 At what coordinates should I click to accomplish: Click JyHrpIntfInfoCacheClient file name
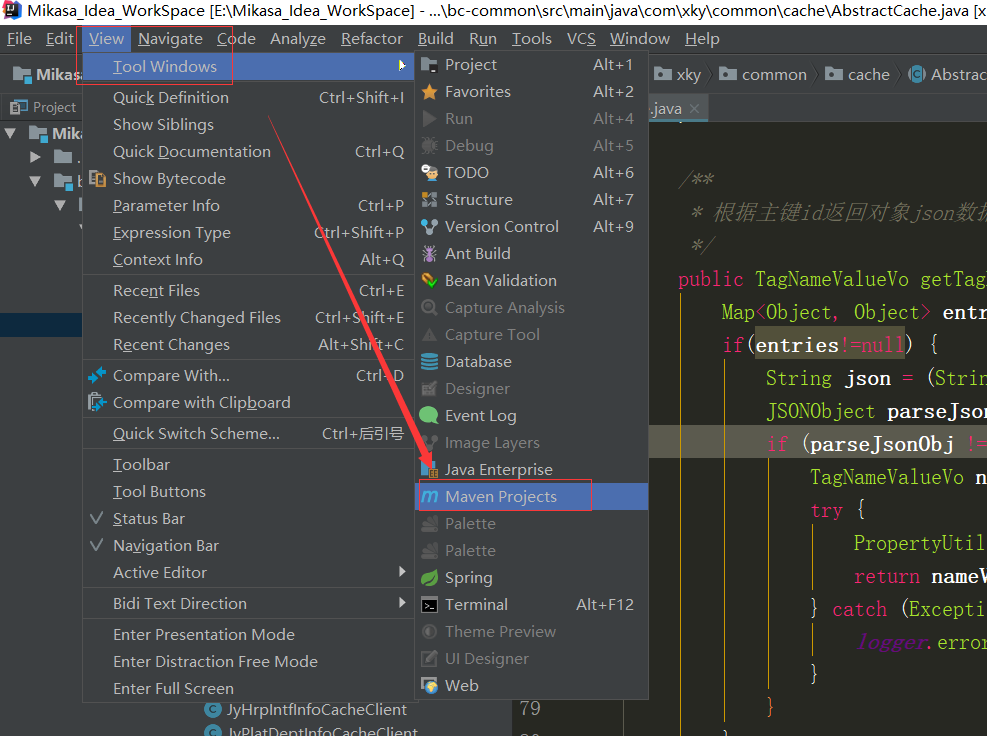[x=317, y=710]
